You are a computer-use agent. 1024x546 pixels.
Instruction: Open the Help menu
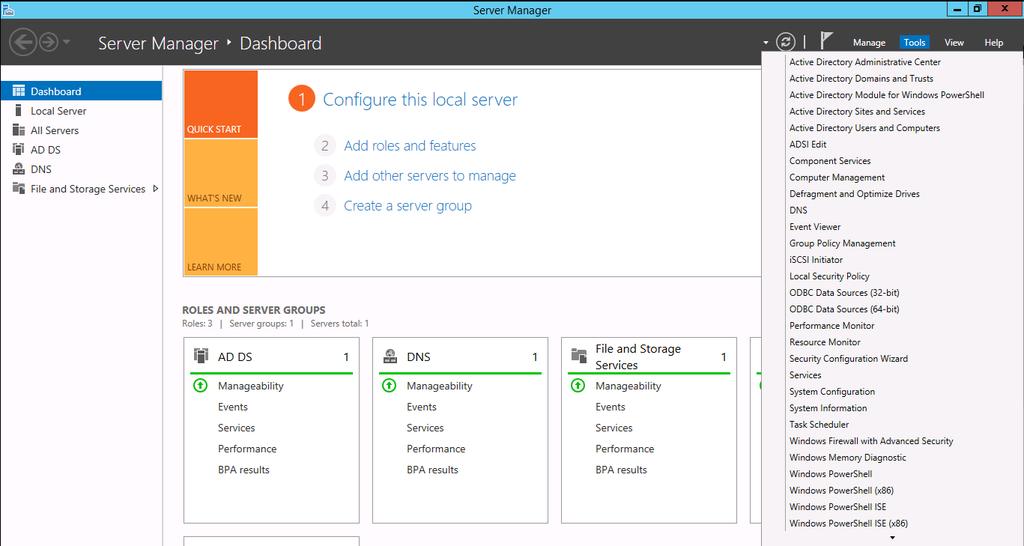click(x=994, y=42)
